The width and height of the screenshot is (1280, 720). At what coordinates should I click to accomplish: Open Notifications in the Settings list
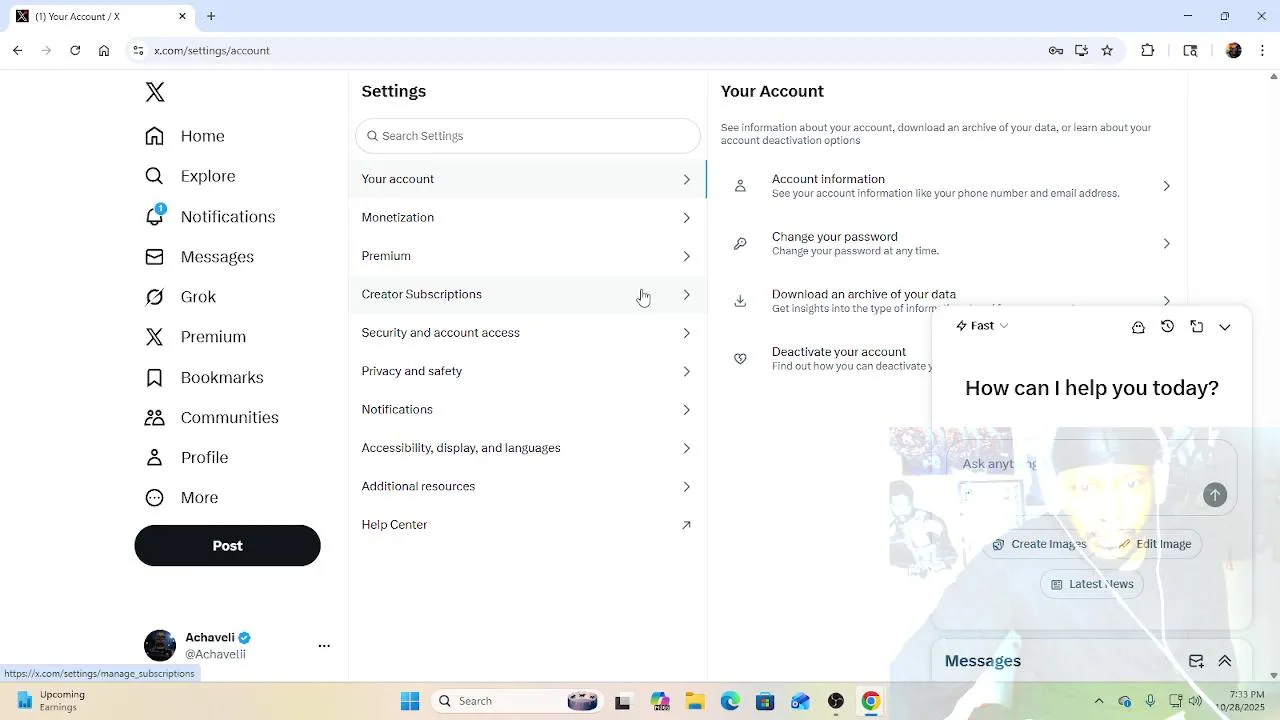coord(527,409)
